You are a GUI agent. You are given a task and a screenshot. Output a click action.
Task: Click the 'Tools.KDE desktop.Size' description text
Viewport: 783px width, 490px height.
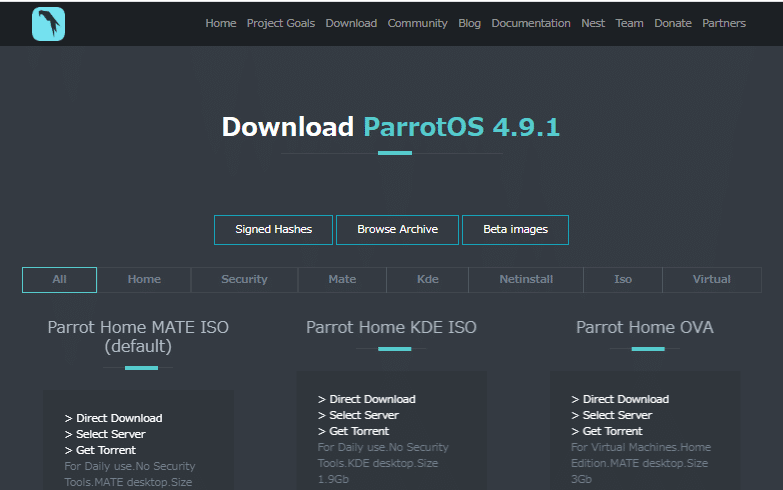pos(378,463)
